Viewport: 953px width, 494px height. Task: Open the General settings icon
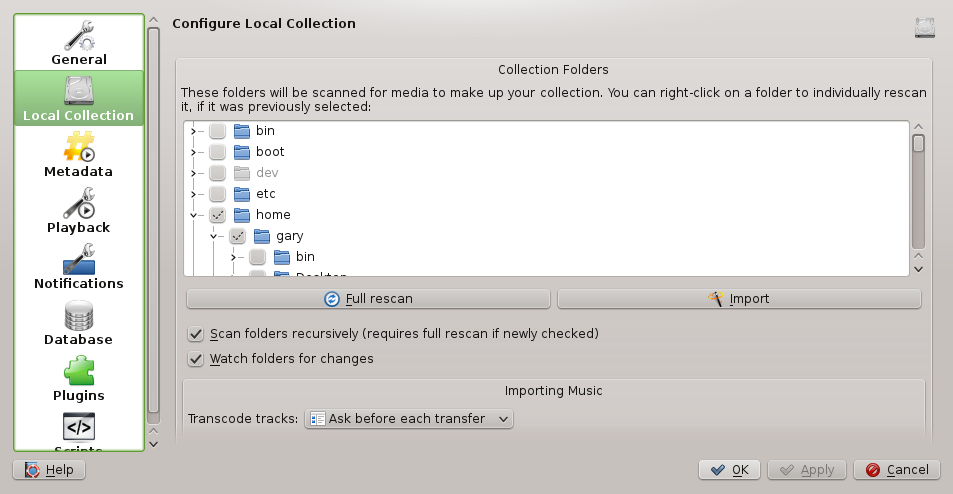tap(79, 34)
